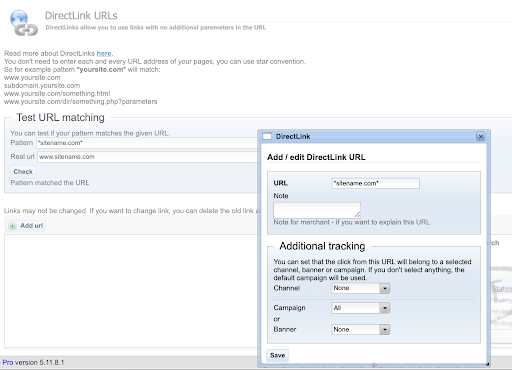
Task: Click 'Pattern matched the URL' text
Action: [50, 183]
